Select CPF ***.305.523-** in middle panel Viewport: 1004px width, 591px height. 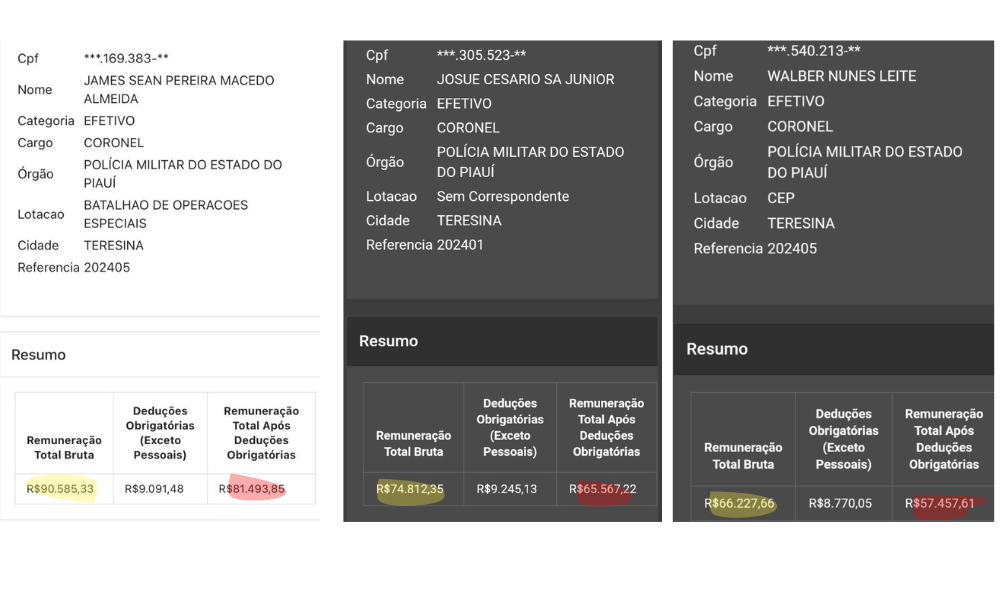[482, 55]
